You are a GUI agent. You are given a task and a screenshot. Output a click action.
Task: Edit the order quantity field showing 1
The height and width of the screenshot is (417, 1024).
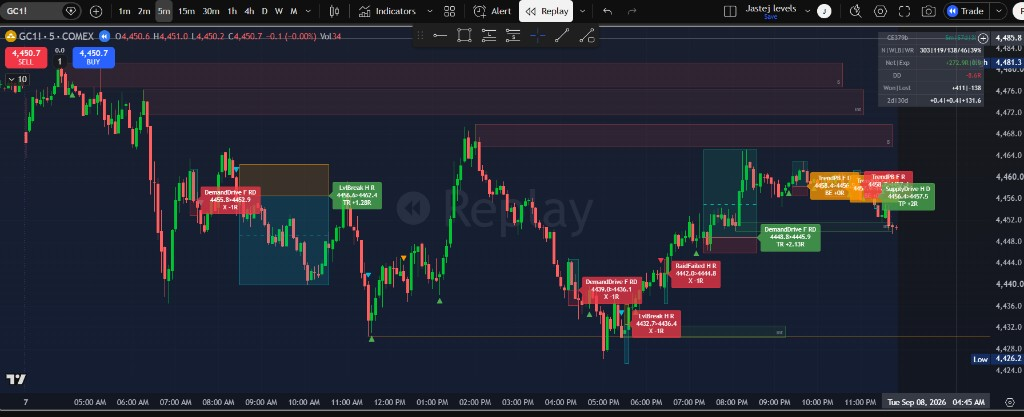(x=59, y=61)
